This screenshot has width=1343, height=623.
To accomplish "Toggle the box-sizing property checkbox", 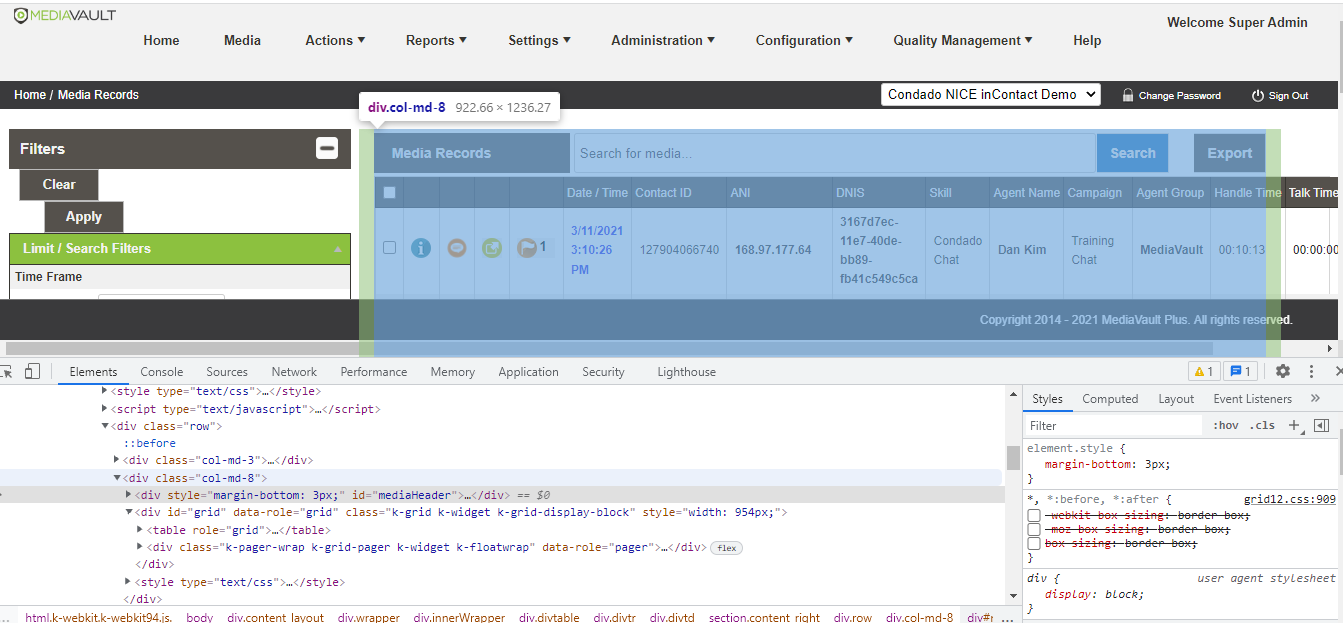I will pyautogui.click(x=1034, y=543).
